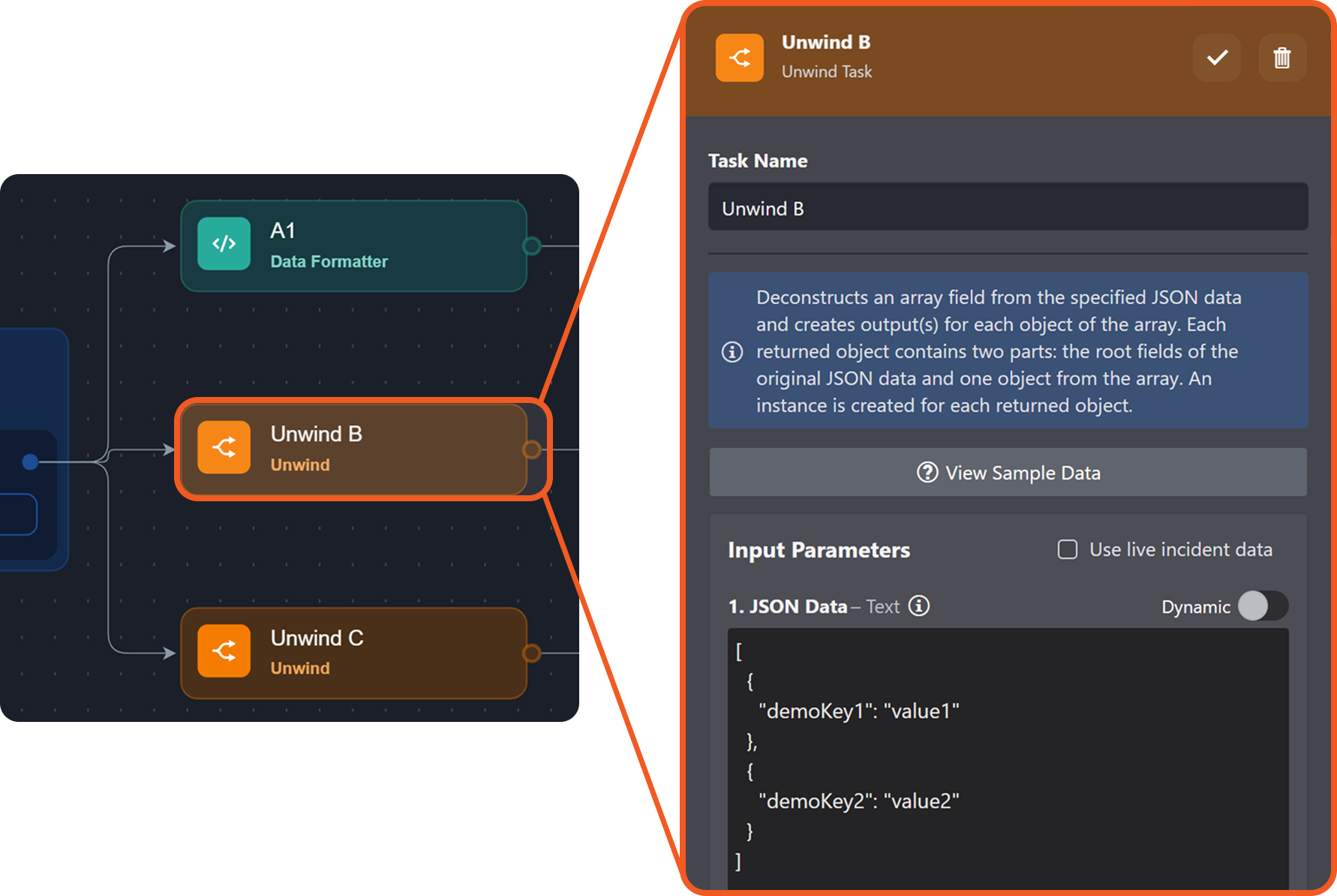This screenshot has height=896, width=1337.
Task: Enable Use live incident data checkbox
Action: [x=1067, y=550]
